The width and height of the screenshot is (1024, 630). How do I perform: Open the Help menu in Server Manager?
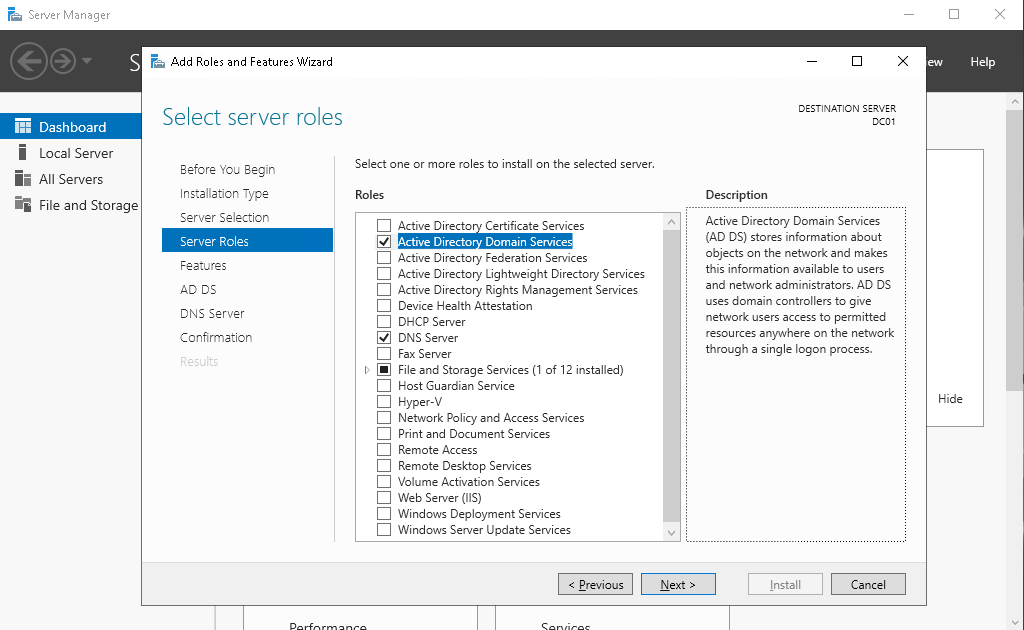982,61
